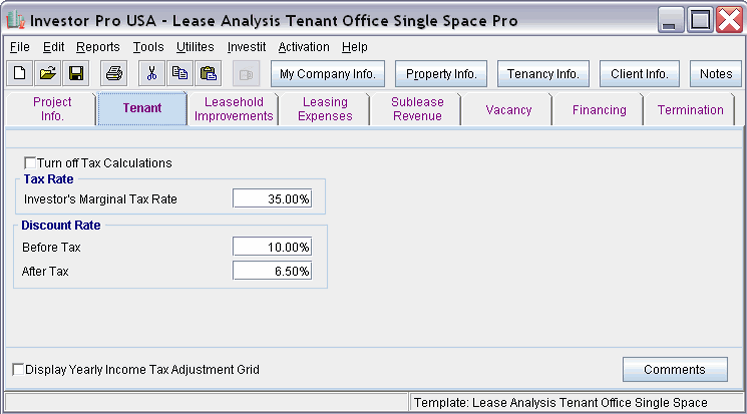Switch to the Financing tab
This screenshot has height=414, width=747.
(599, 110)
